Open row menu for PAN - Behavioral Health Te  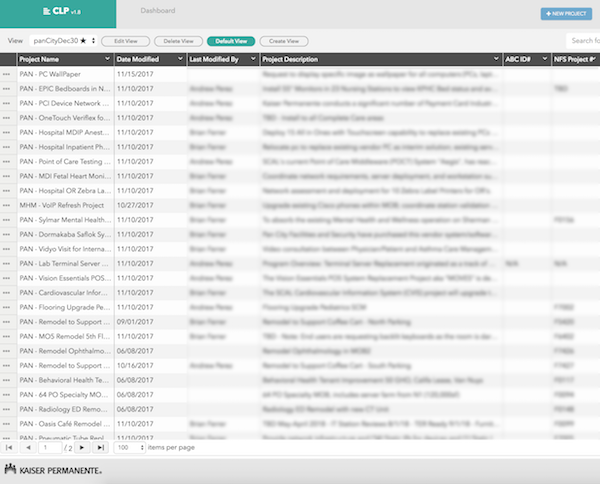(x=7, y=380)
